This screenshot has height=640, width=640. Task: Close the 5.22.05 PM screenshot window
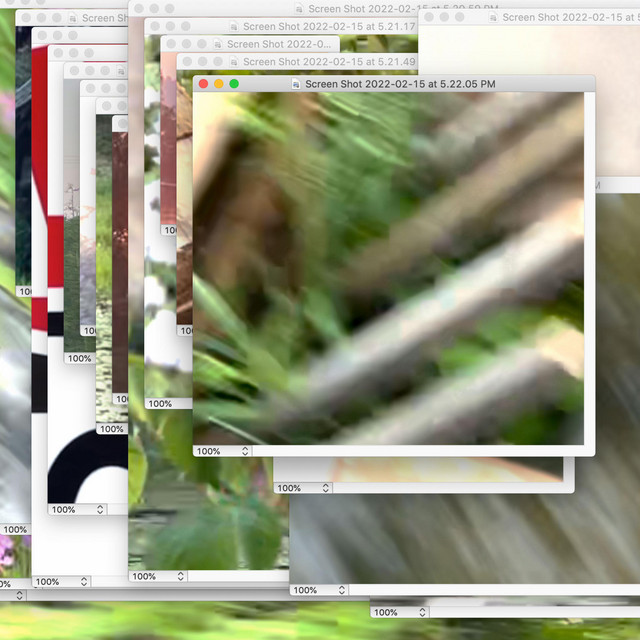pyautogui.click(x=204, y=85)
